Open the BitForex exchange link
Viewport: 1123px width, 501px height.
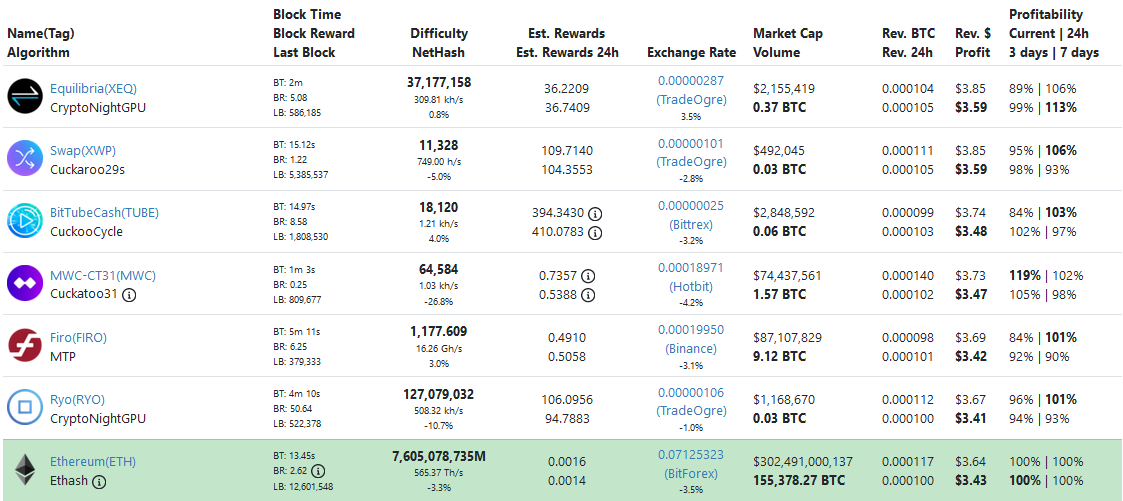tap(691, 474)
